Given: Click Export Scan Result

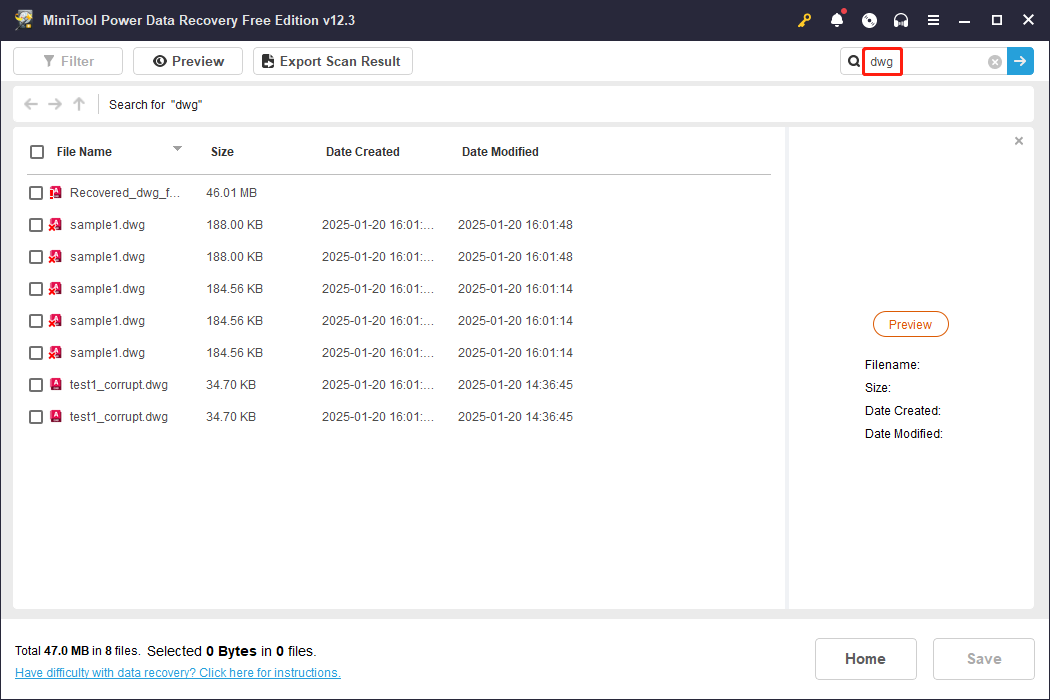Looking at the screenshot, I should (332, 61).
